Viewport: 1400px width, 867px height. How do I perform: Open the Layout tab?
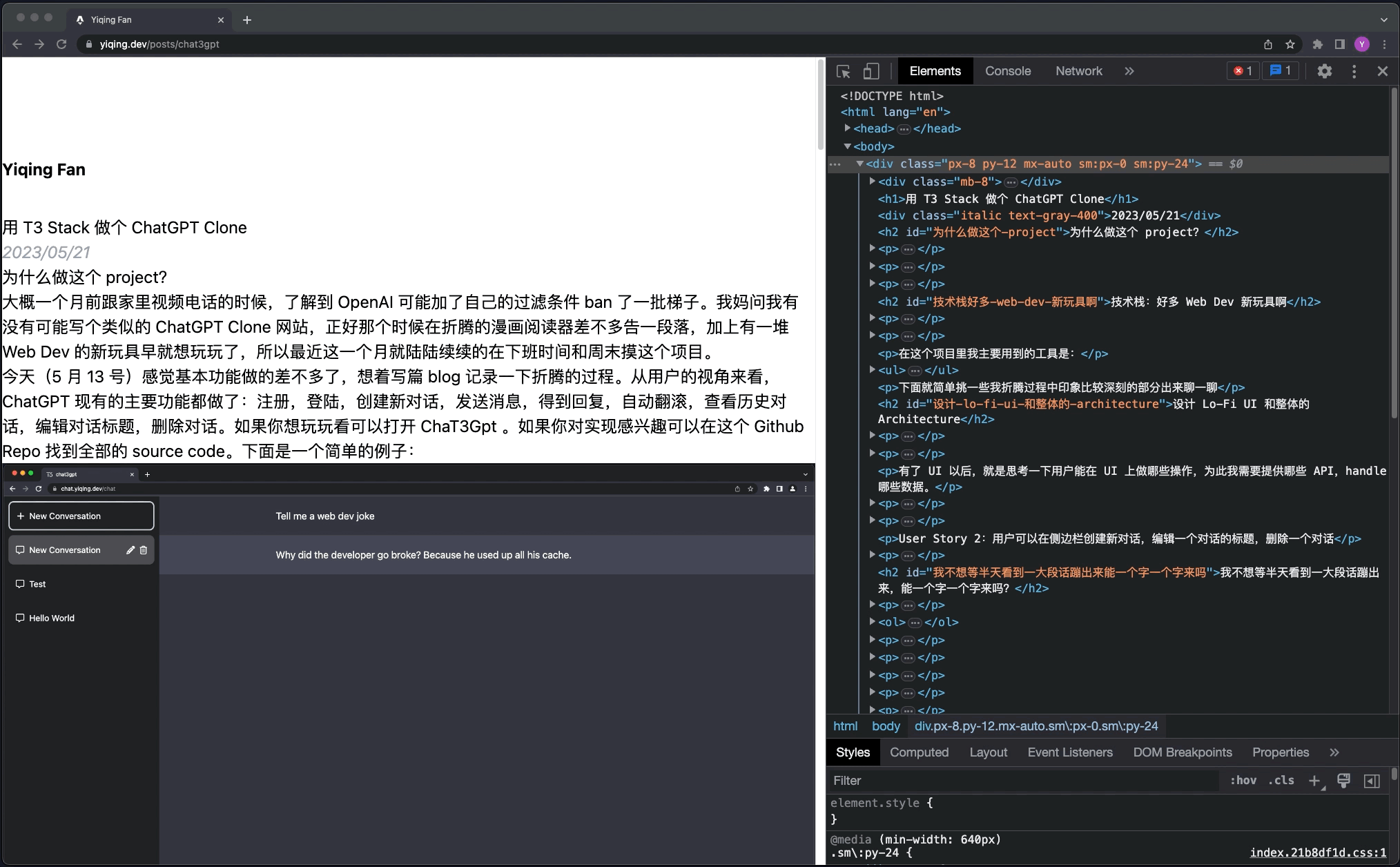point(988,752)
